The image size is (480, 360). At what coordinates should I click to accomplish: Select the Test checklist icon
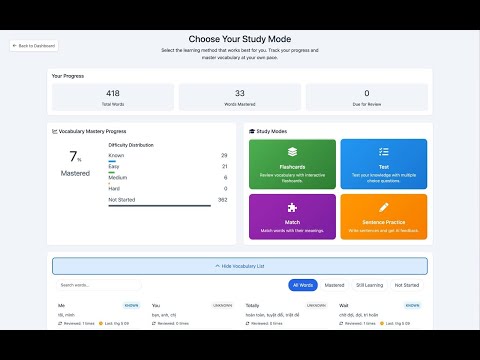click(x=384, y=152)
